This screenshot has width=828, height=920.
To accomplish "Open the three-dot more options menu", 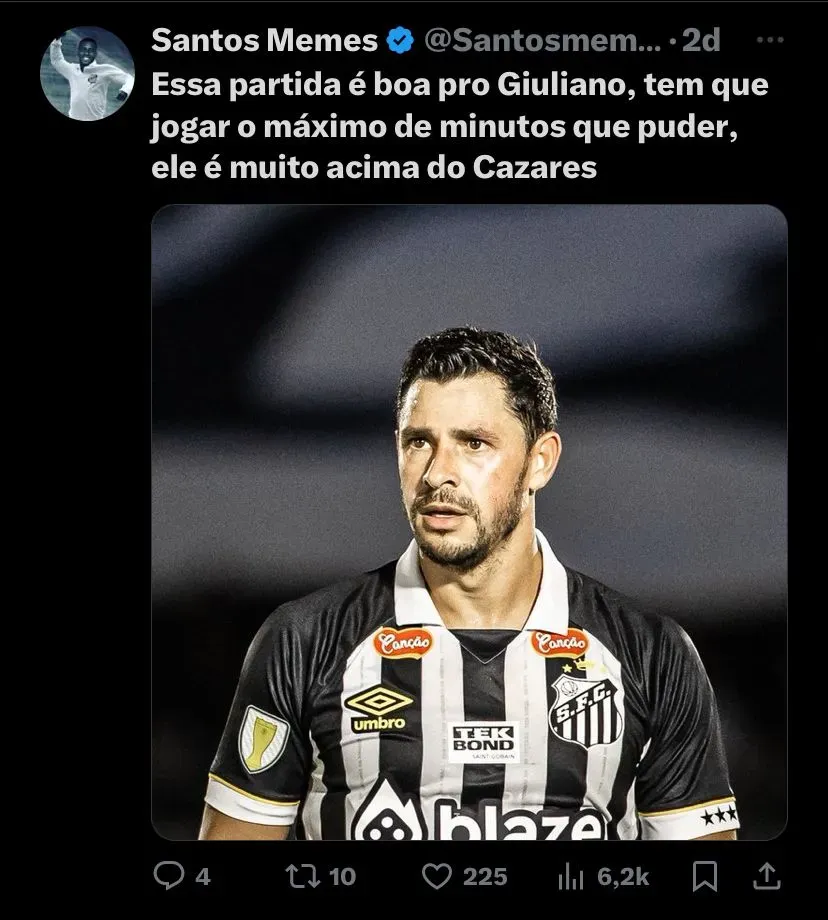I will tap(770, 40).
